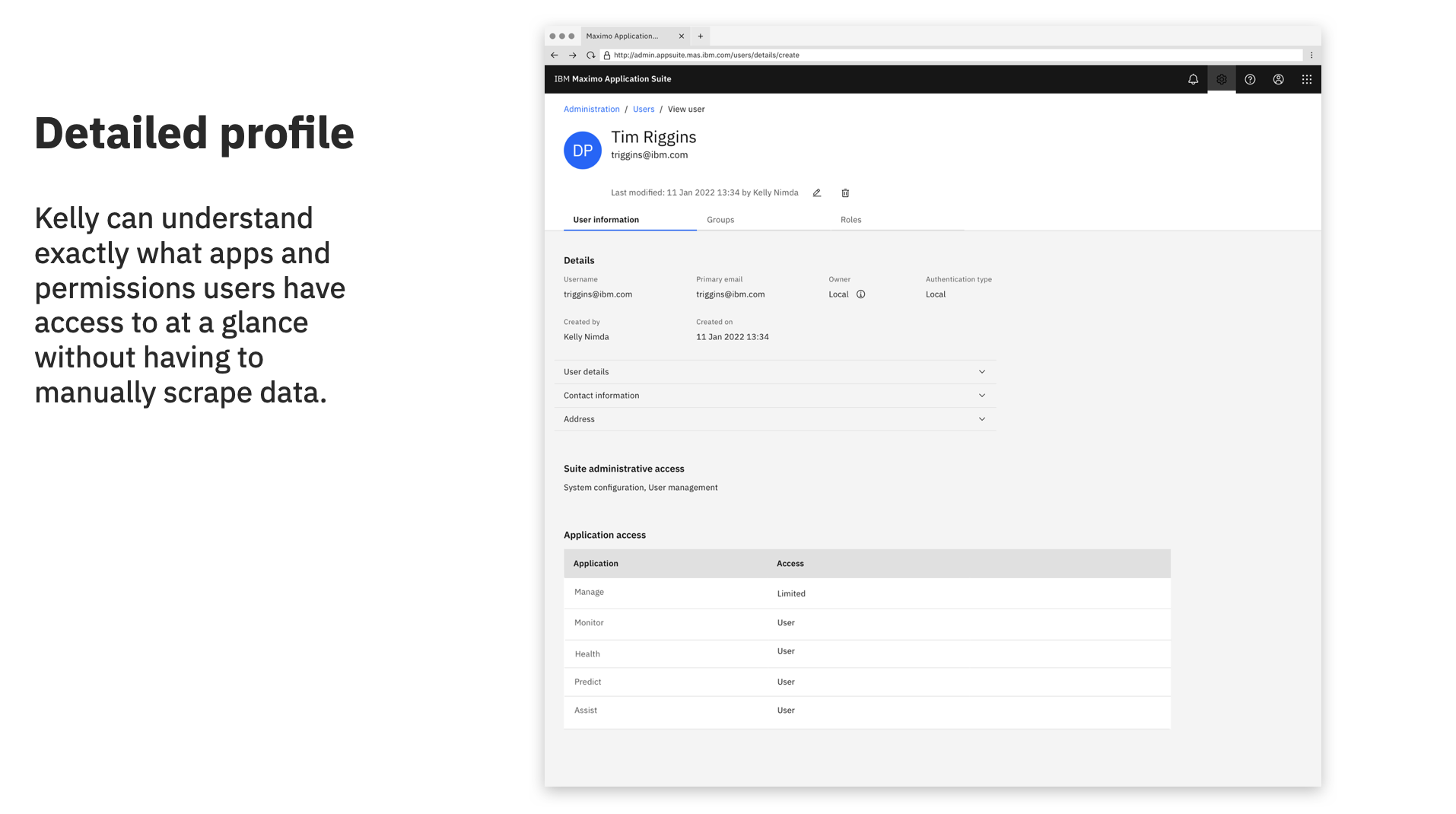Switch to the Groups tab
Screen dimensions: 1456x814
point(763,220)
